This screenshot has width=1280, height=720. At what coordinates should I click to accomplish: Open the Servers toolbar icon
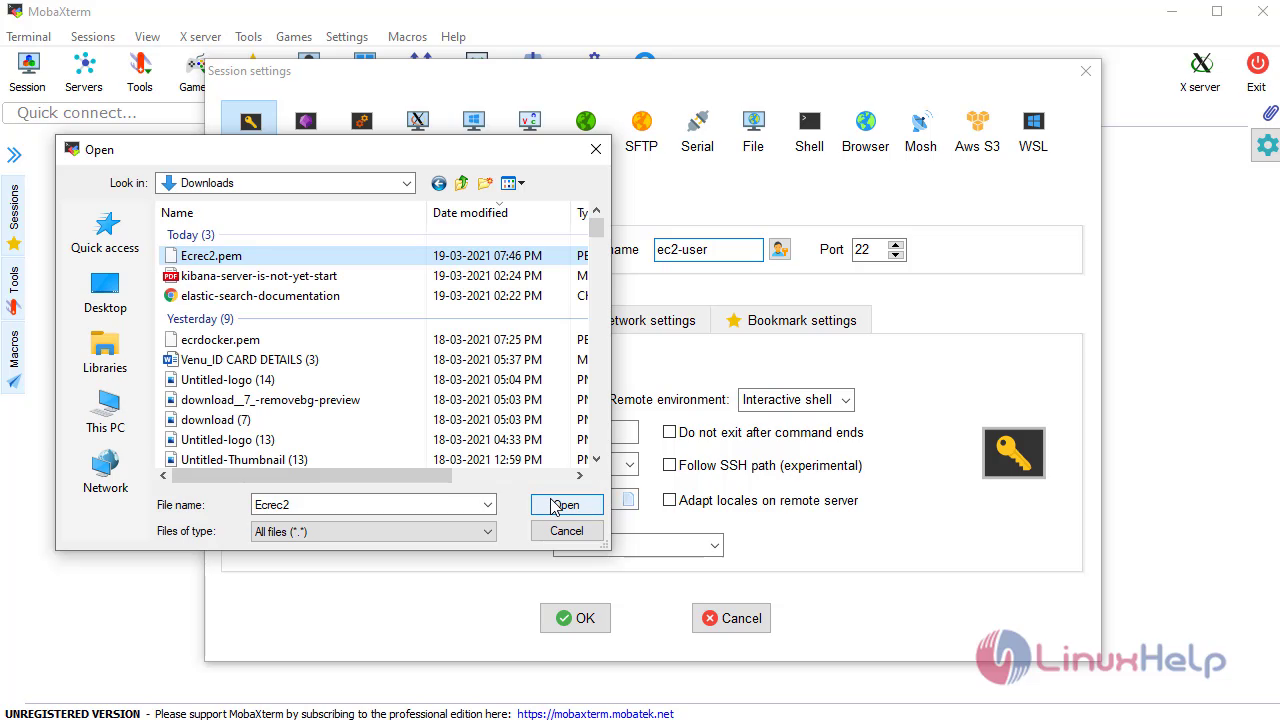[x=84, y=72]
